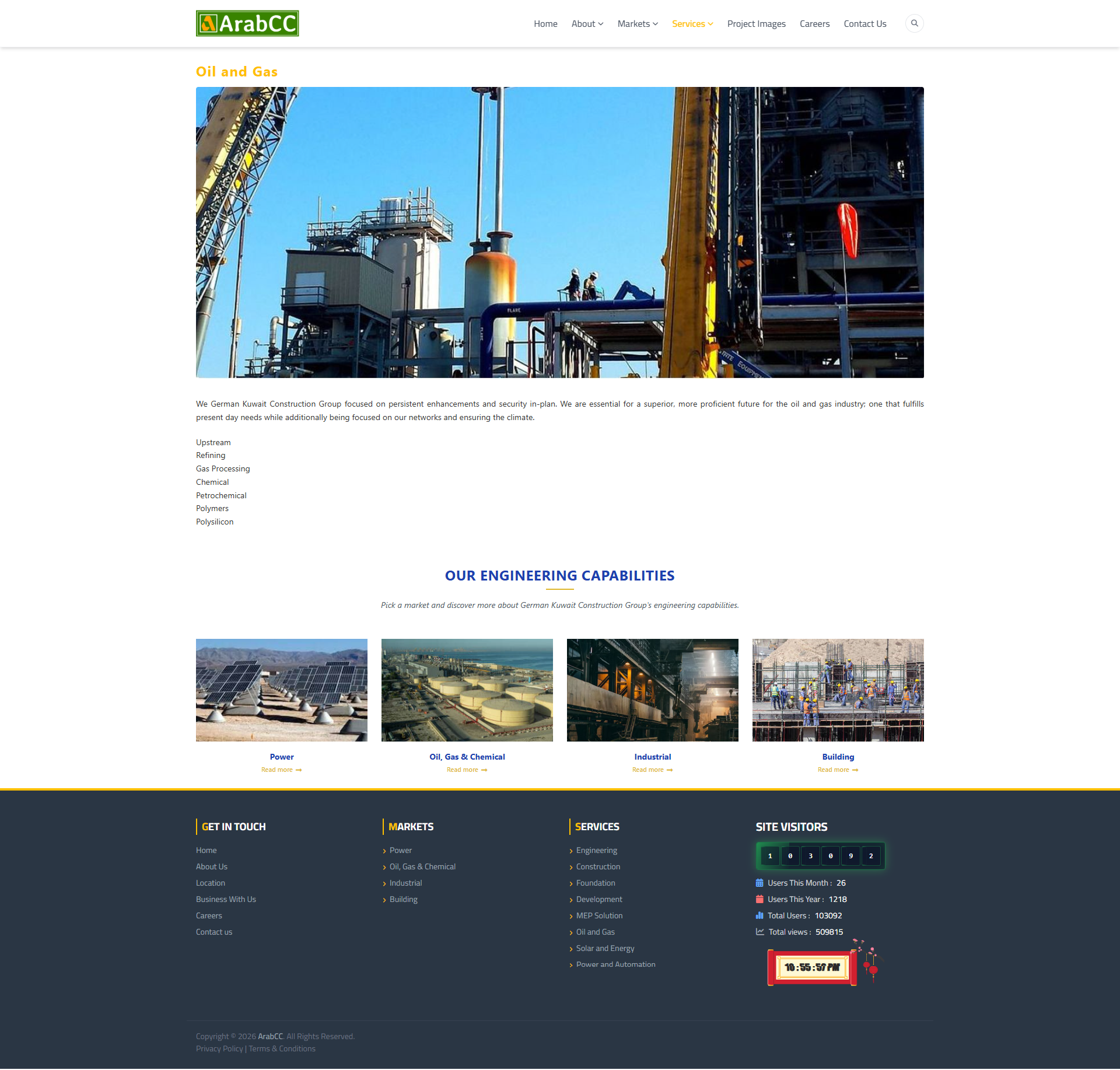Click the Oil and Gas page heading

point(237,72)
